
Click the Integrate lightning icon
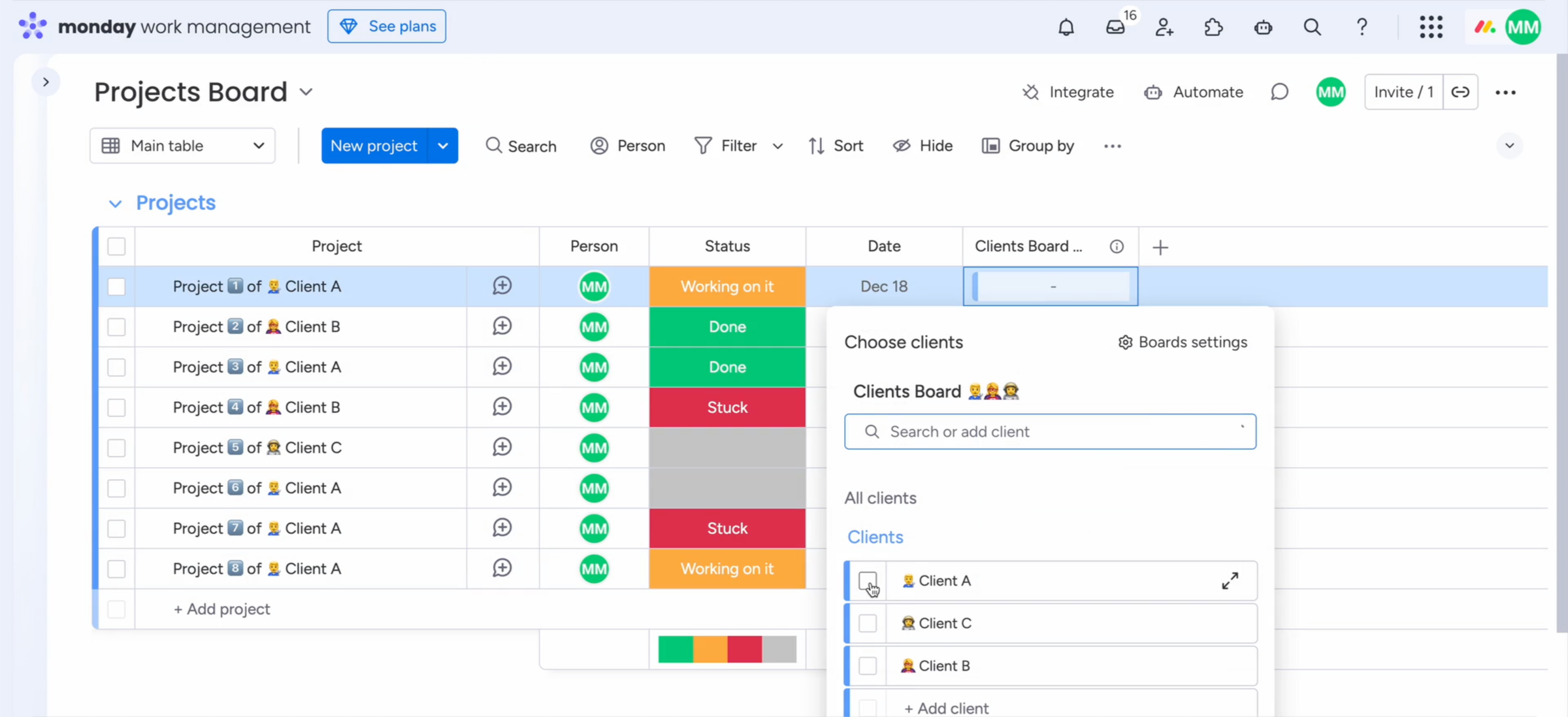1030,92
